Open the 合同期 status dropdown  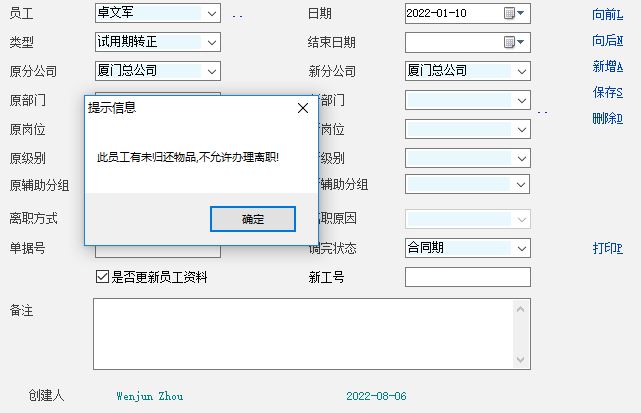521,247
